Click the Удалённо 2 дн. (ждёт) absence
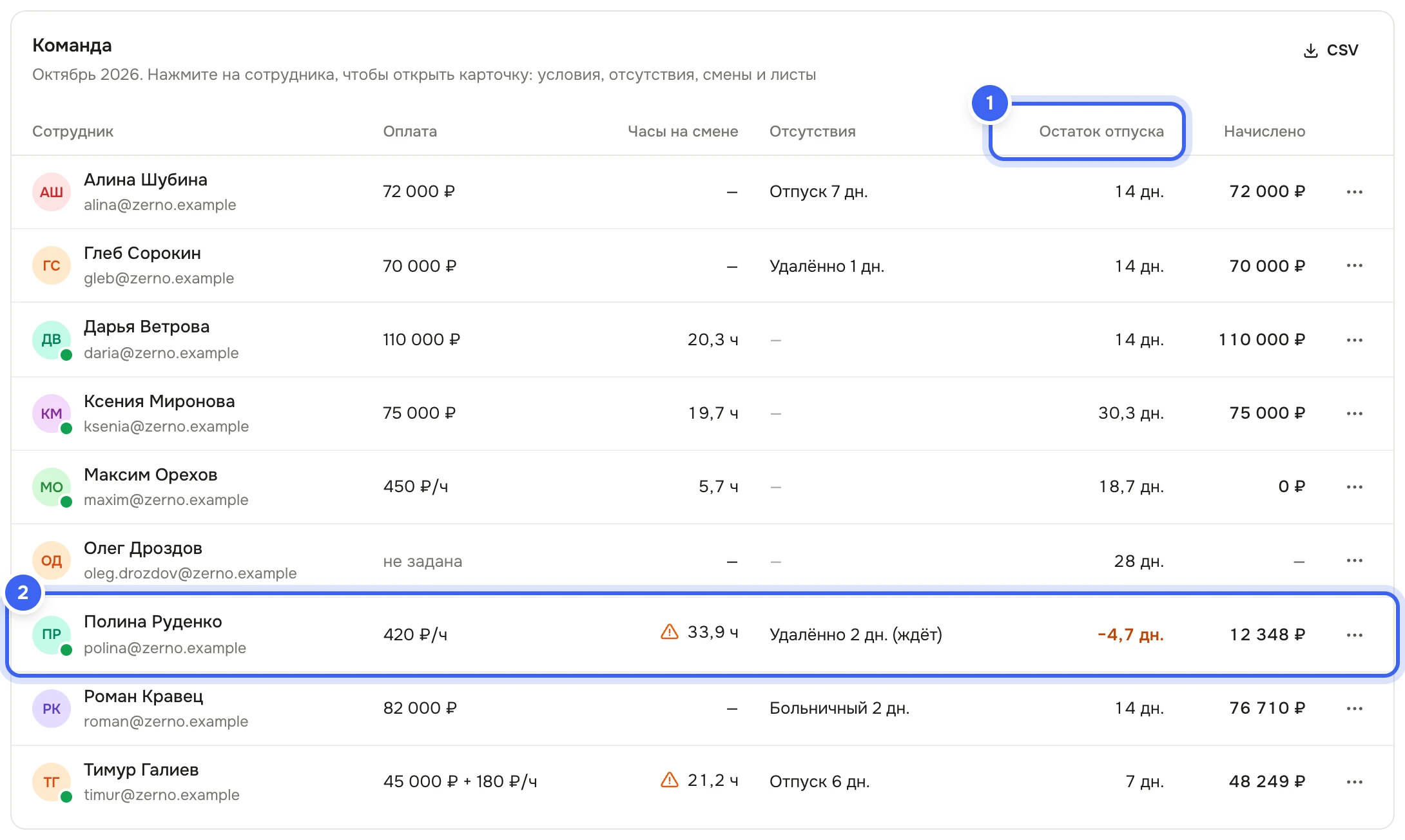Image resolution: width=1405 pixels, height=840 pixels. (856, 635)
